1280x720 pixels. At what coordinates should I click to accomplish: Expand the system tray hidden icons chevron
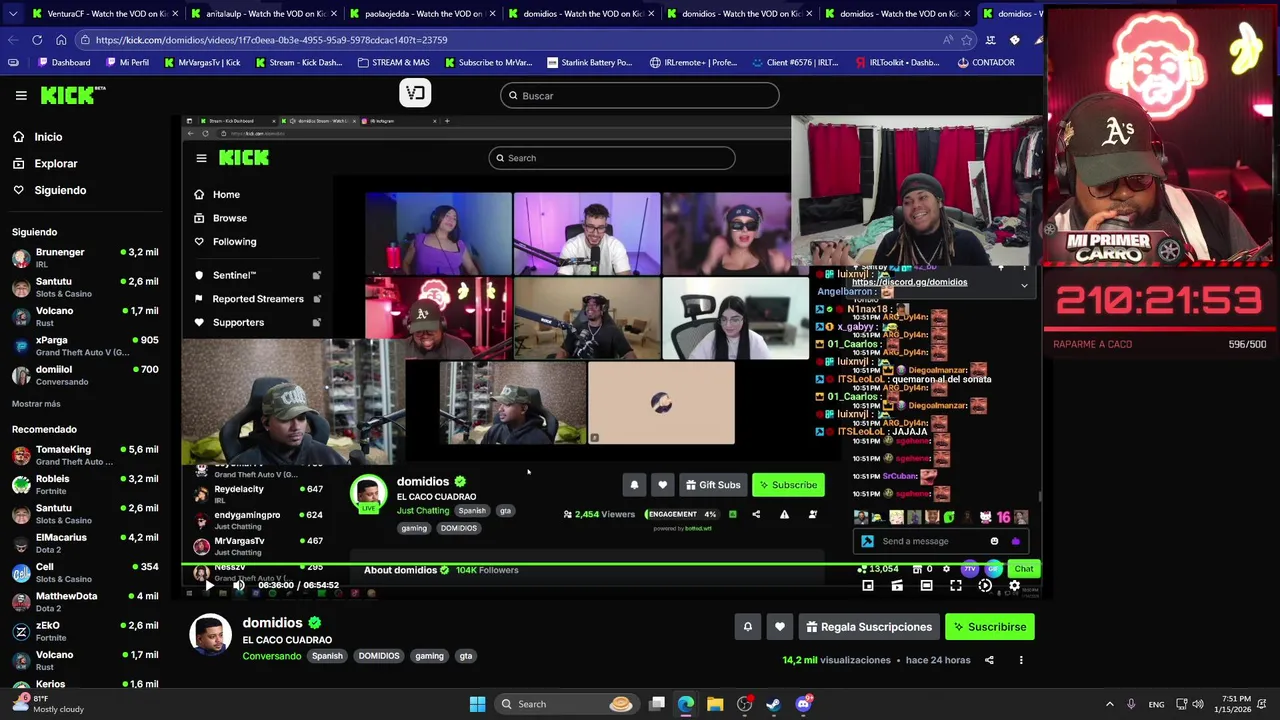click(1109, 704)
